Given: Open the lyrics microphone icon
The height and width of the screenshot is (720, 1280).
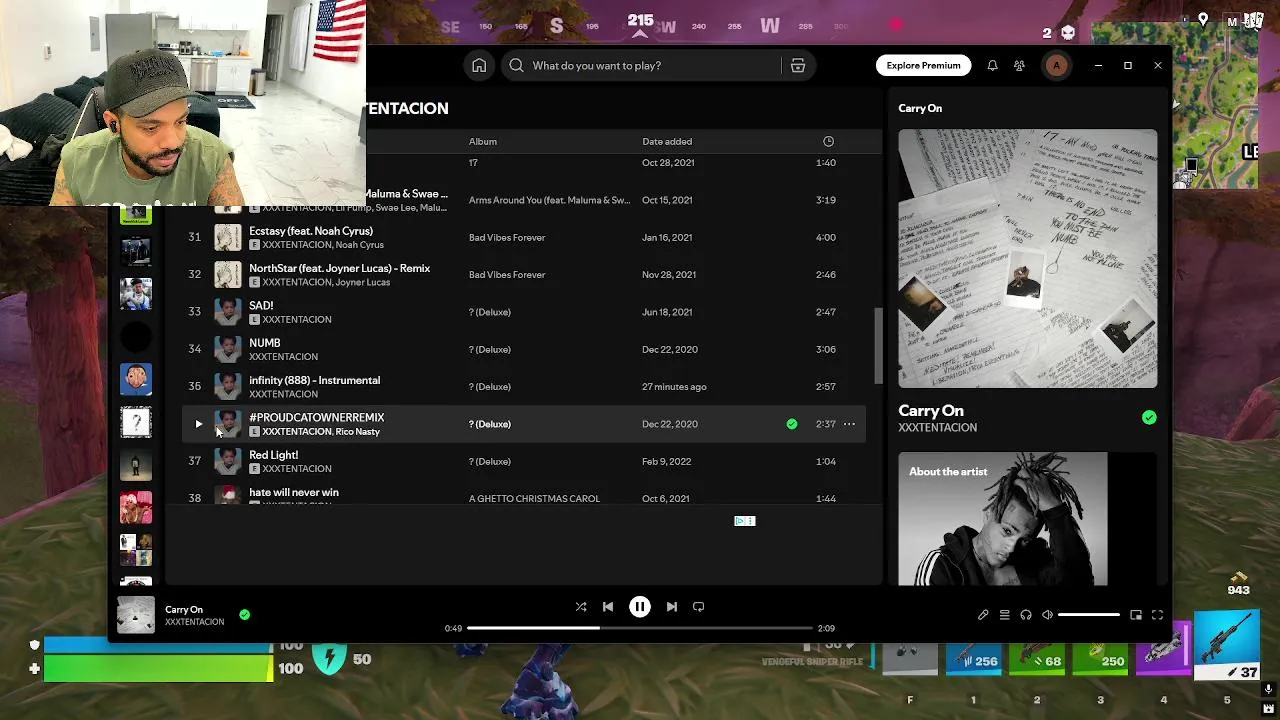Looking at the screenshot, I should pos(983,615).
